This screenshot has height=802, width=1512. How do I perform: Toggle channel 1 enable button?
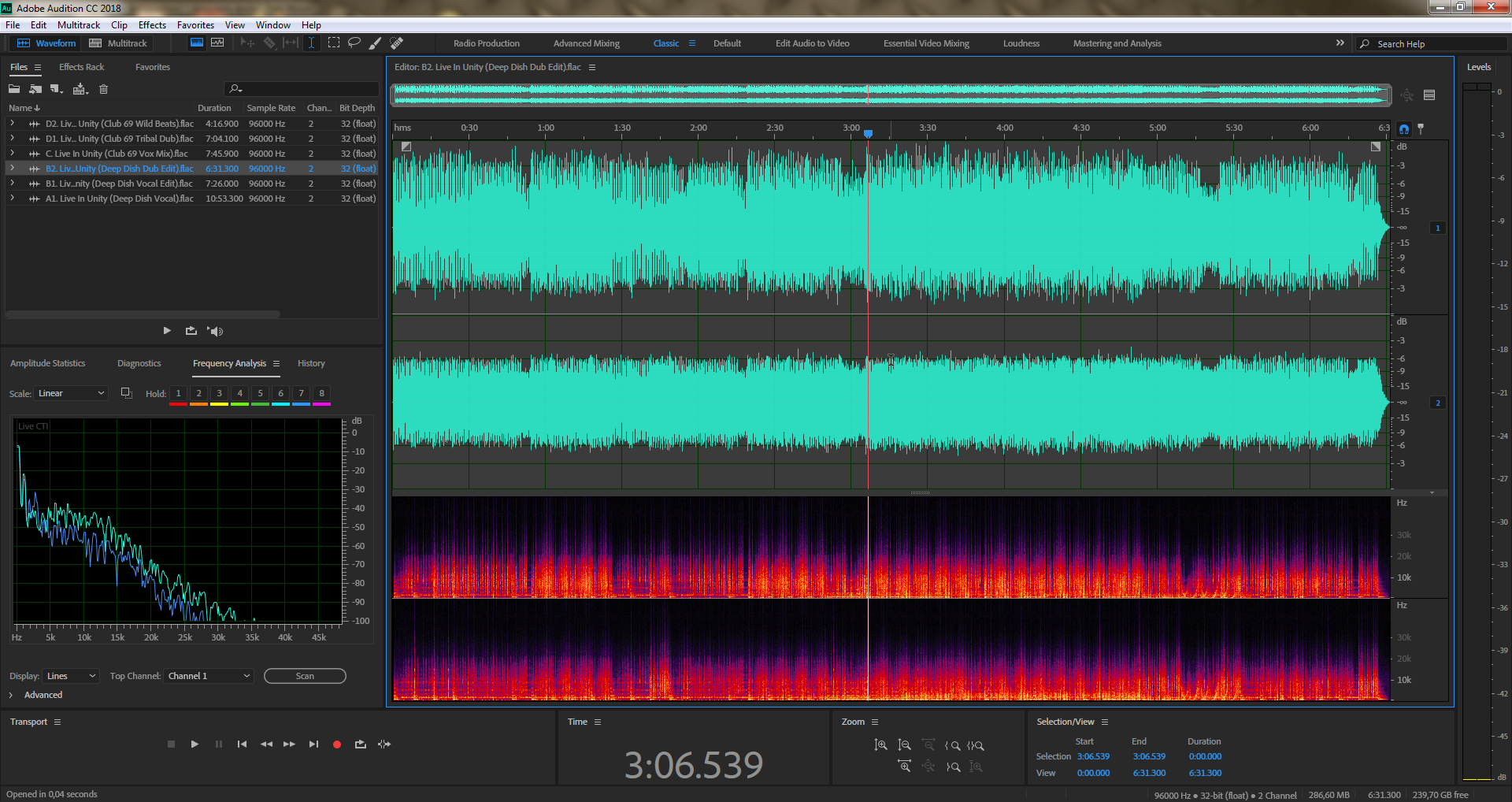(1437, 228)
